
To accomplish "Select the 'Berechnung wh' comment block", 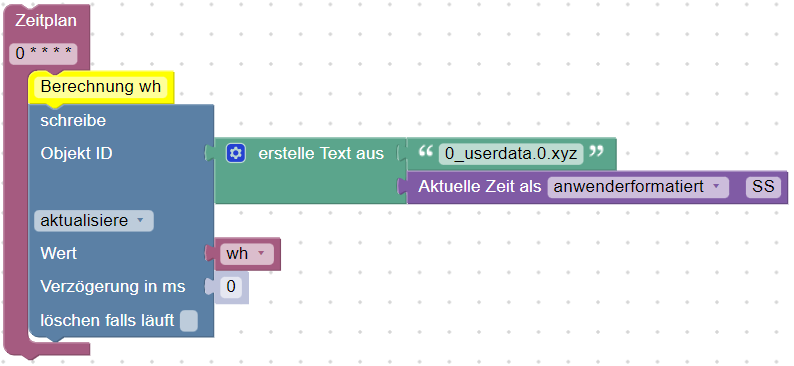I will coord(101,87).
